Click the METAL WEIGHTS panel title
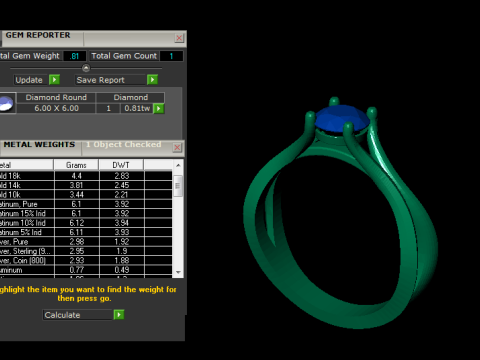This screenshot has height=360, width=480. 39,144
